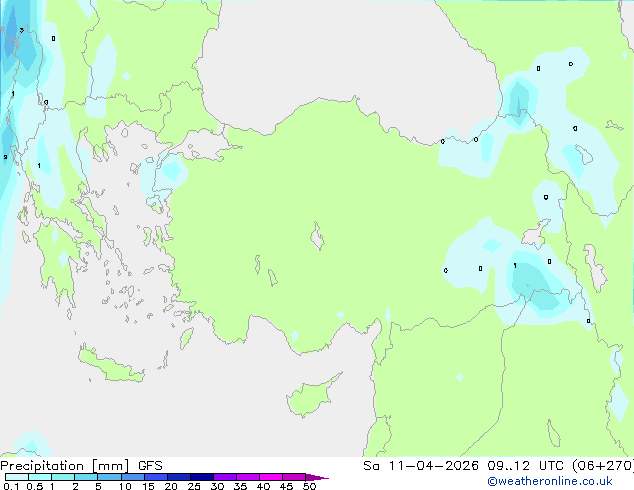This screenshot has height=490, width=634.
Task: Open the weatheronline.co.uk link
Action: (550, 481)
